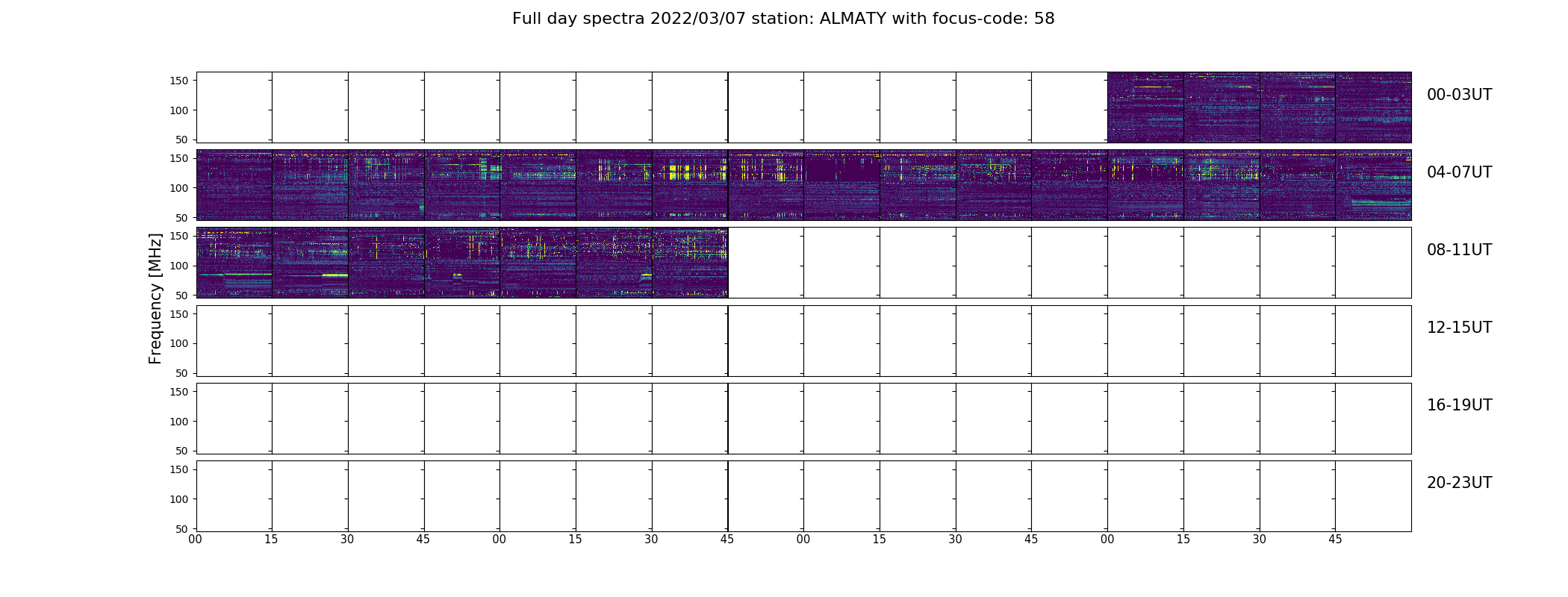
Task: Open the 05:30-05:45 spectrogram panel in 04-07UT row
Action: click(x=690, y=185)
